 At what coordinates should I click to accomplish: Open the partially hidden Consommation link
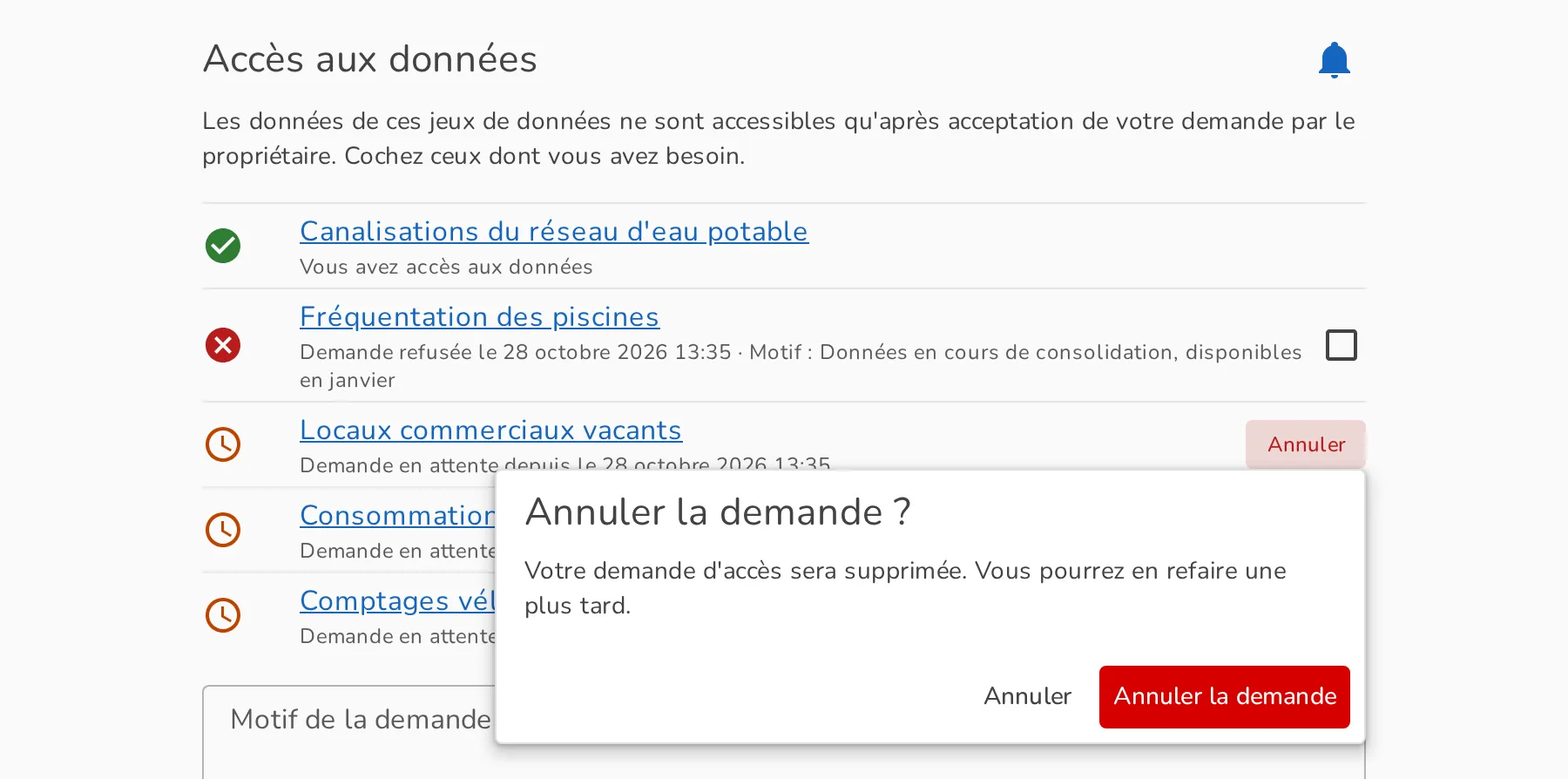[x=397, y=515]
